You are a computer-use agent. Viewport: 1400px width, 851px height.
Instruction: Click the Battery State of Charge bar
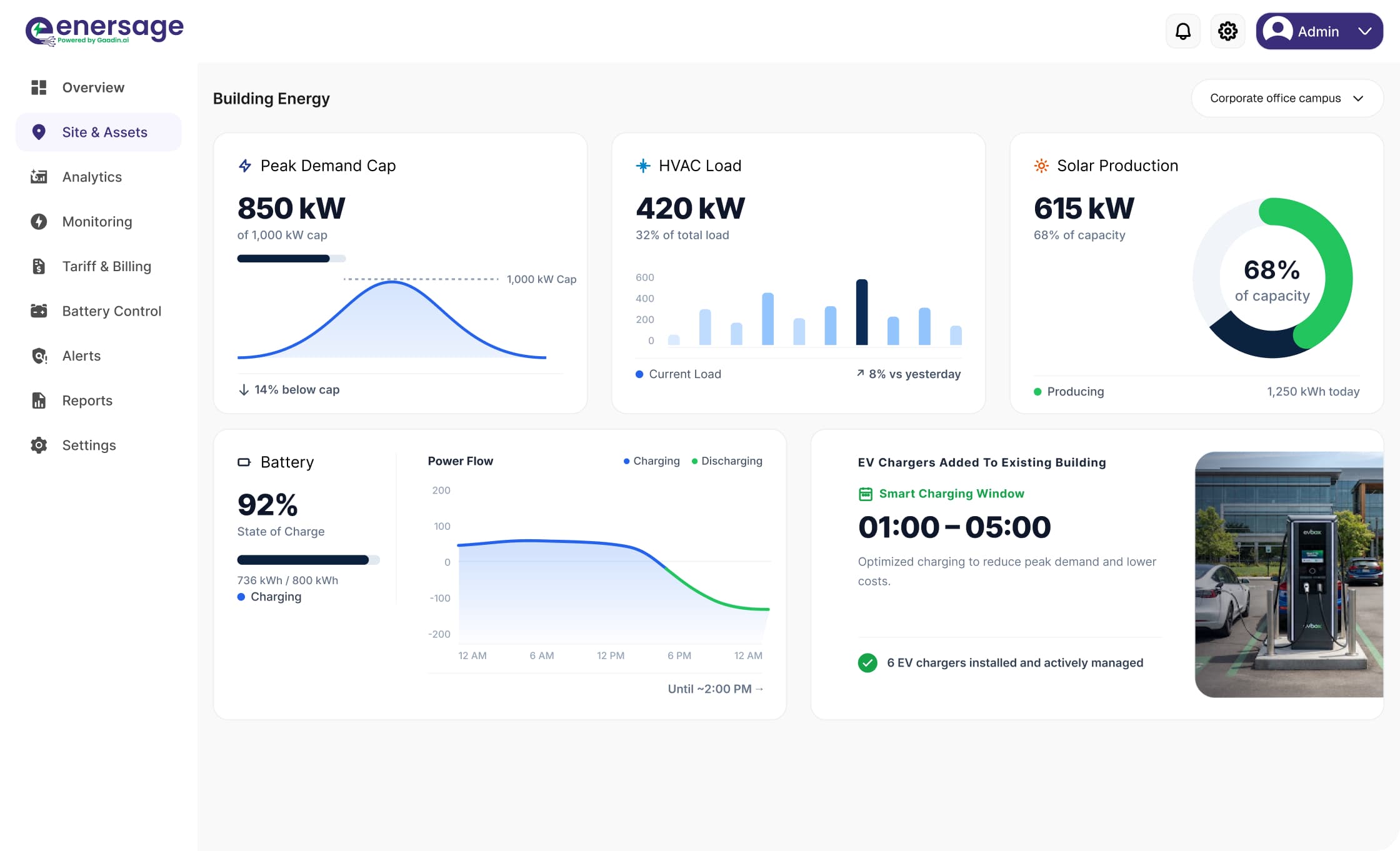pos(309,560)
